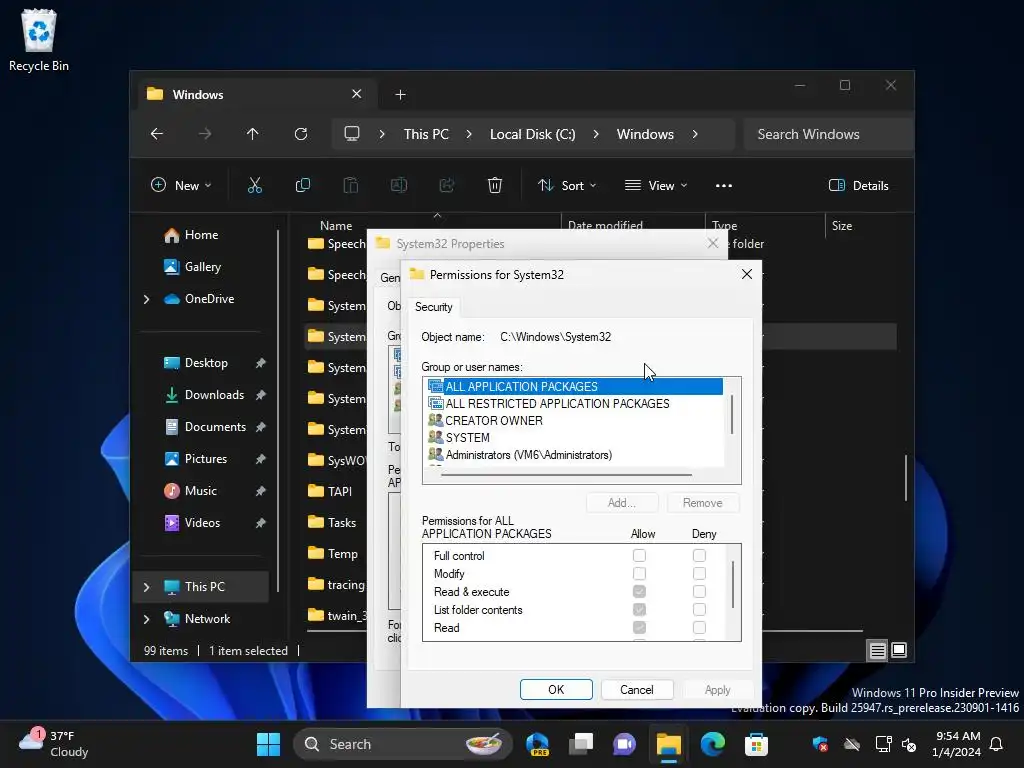Click the Copy icon in Explorer toolbar

pyautogui.click(x=302, y=185)
